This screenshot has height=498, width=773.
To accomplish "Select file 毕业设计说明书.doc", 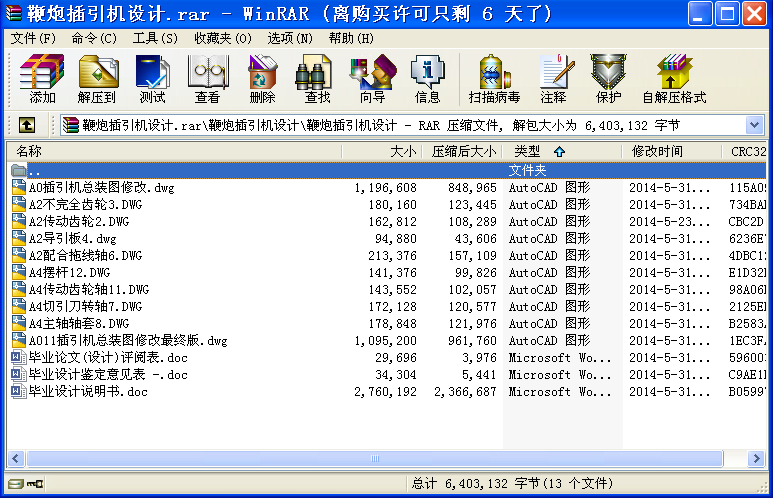I will point(88,392).
